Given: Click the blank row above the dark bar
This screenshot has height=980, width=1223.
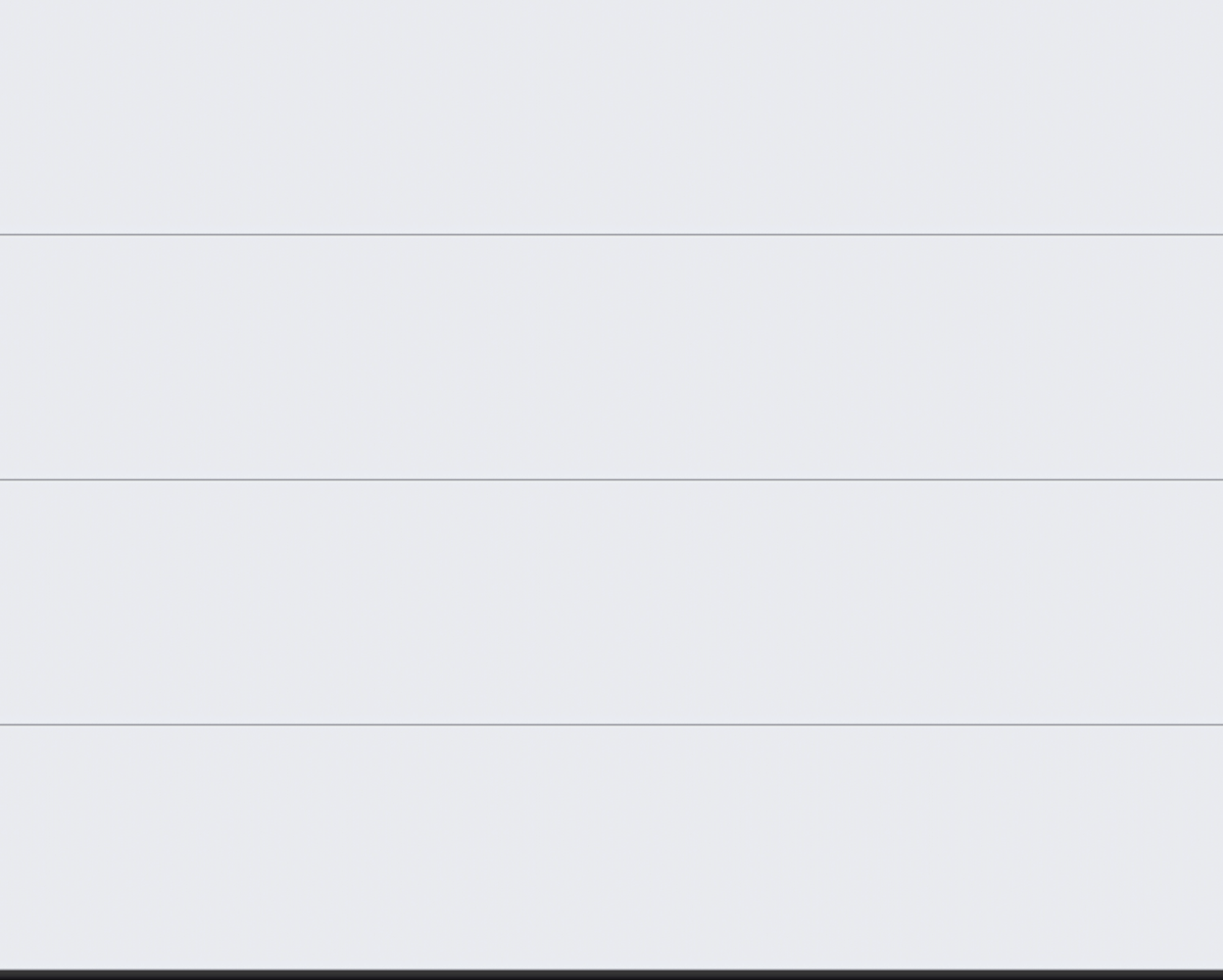Looking at the screenshot, I should (611, 847).
